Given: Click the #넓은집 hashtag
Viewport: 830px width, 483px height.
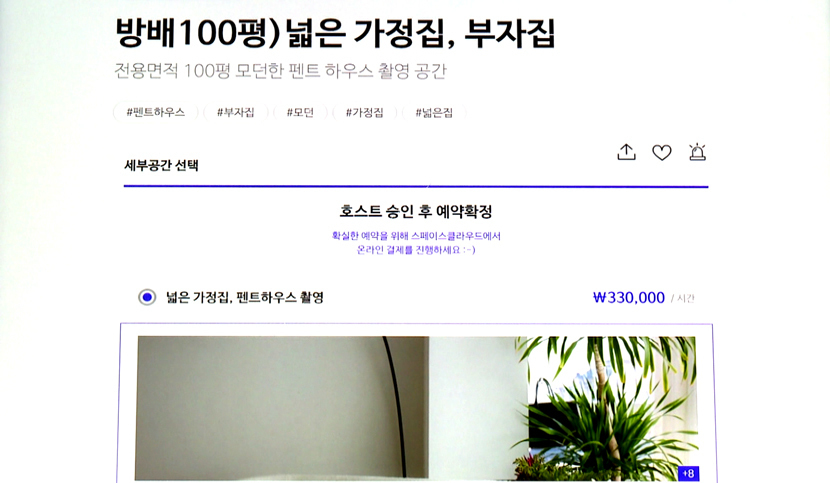Looking at the screenshot, I should click(x=434, y=112).
